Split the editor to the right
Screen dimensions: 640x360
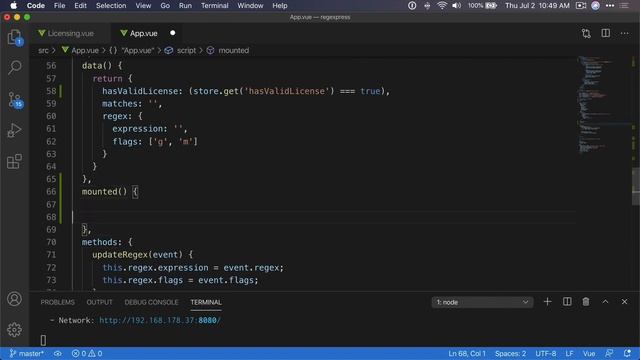606,33
